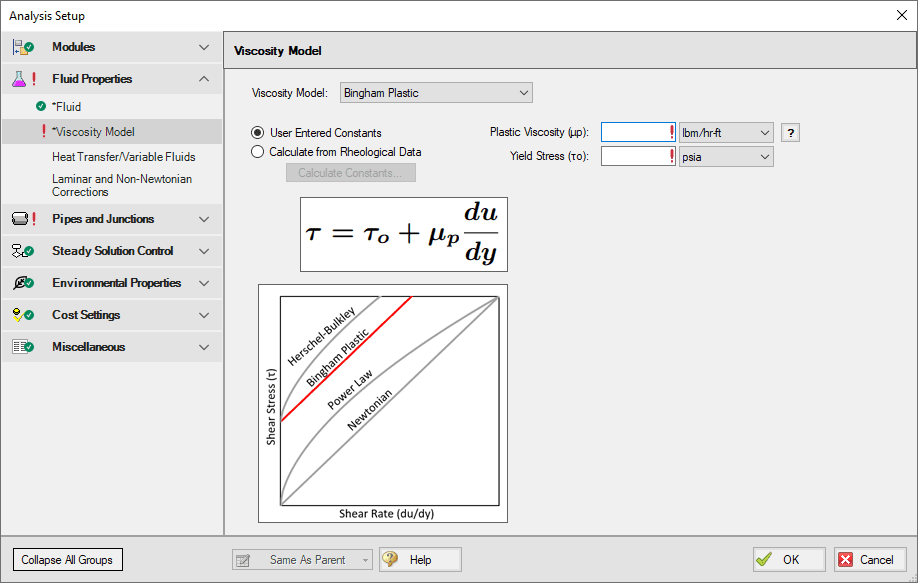This screenshot has width=918, height=583.
Task: Click the Miscellaneous panel icon
Action: click(21, 347)
